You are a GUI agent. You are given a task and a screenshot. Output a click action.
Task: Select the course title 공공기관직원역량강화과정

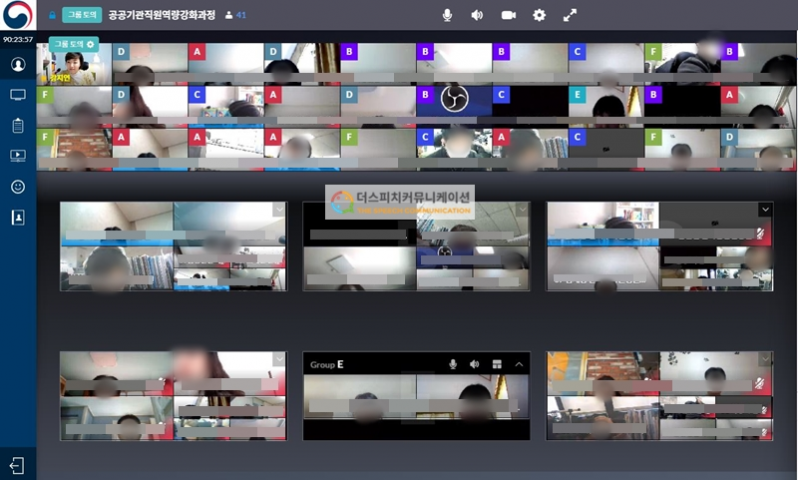click(162, 15)
